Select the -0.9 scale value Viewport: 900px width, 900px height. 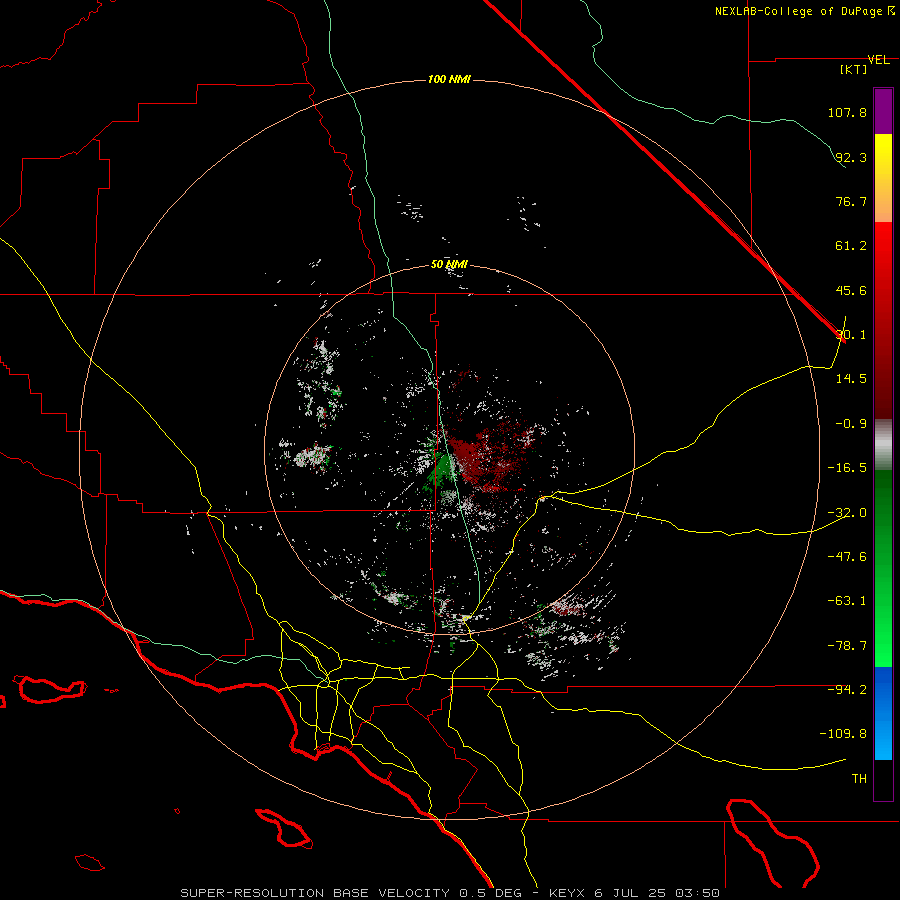[851, 424]
